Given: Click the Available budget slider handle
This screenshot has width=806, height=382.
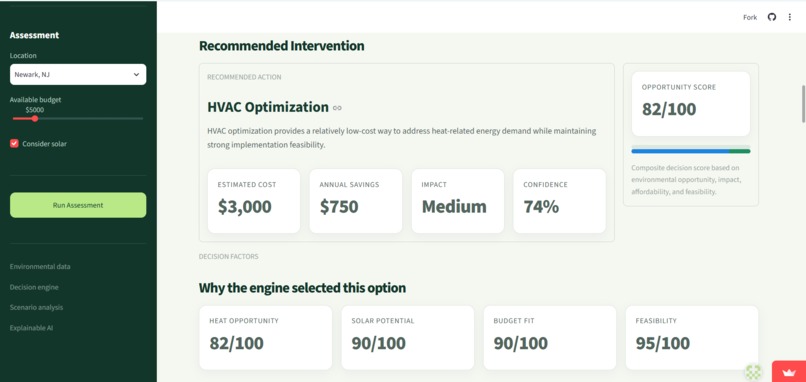Looking at the screenshot, I should click(34, 119).
